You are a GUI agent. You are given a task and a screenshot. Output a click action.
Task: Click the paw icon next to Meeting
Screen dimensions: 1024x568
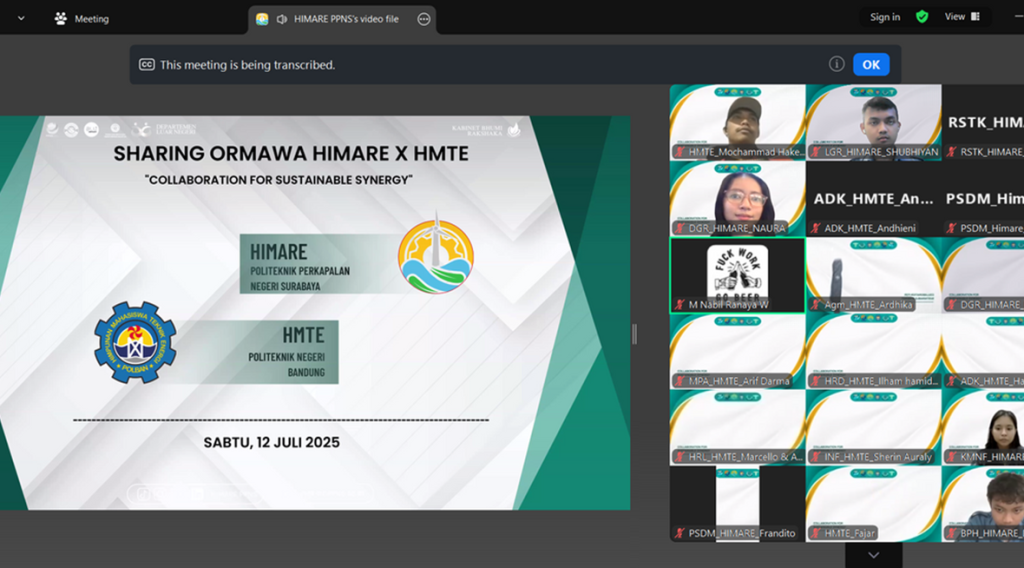pyautogui.click(x=61, y=19)
